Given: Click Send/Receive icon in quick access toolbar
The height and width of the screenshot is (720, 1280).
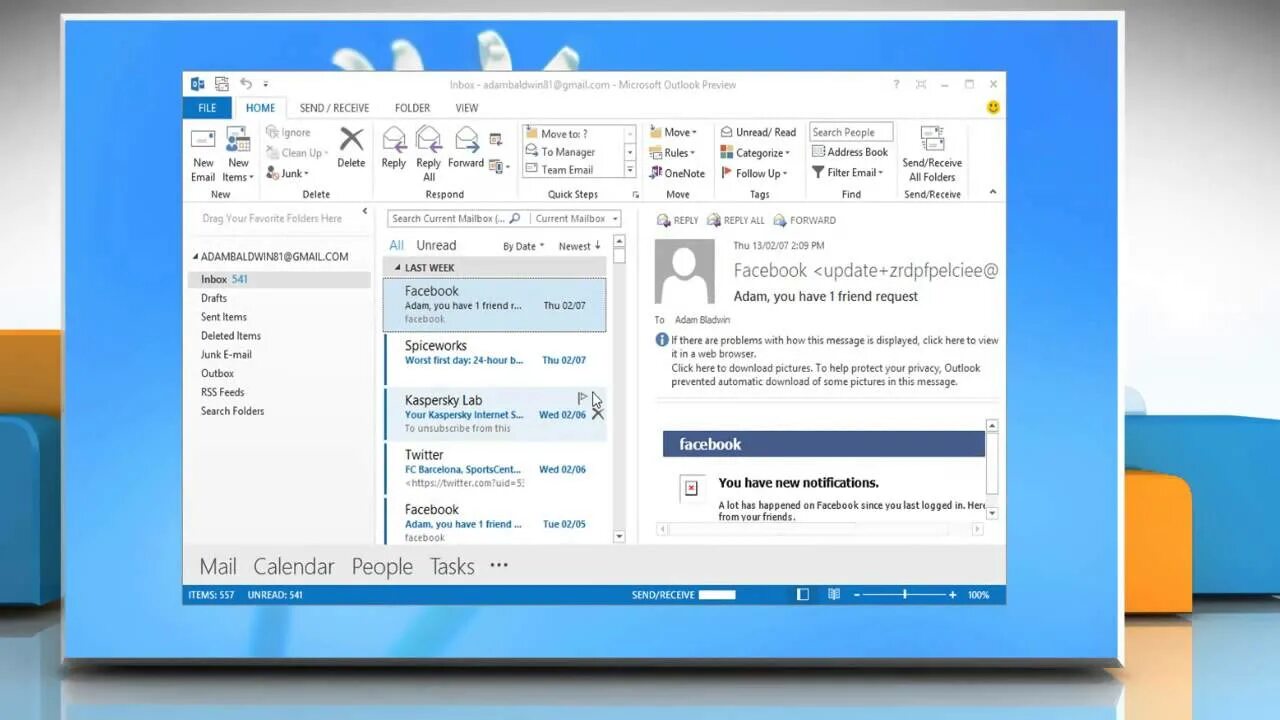Looking at the screenshot, I should tap(222, 85).
